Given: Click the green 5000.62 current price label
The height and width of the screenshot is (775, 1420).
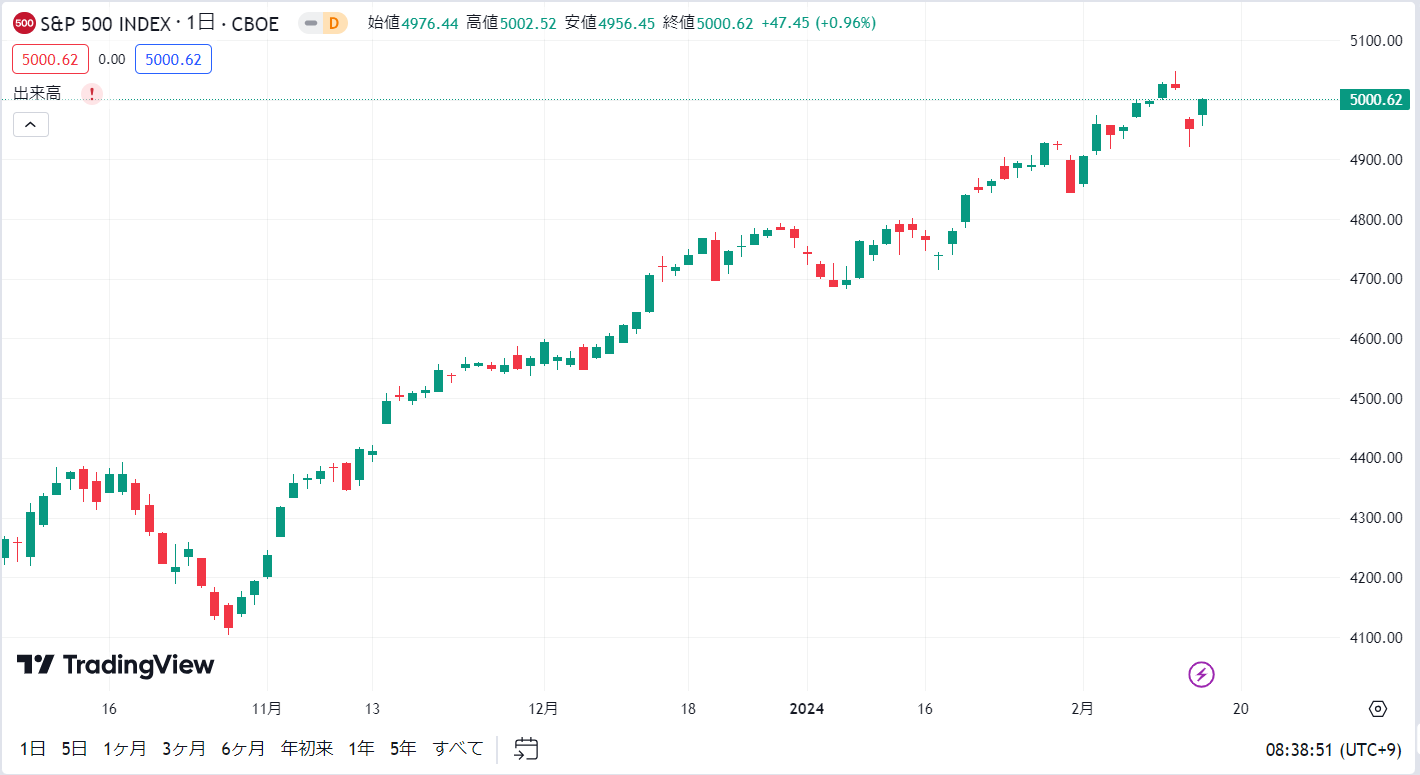Looking at the screenshot, I should point(1374,99).
